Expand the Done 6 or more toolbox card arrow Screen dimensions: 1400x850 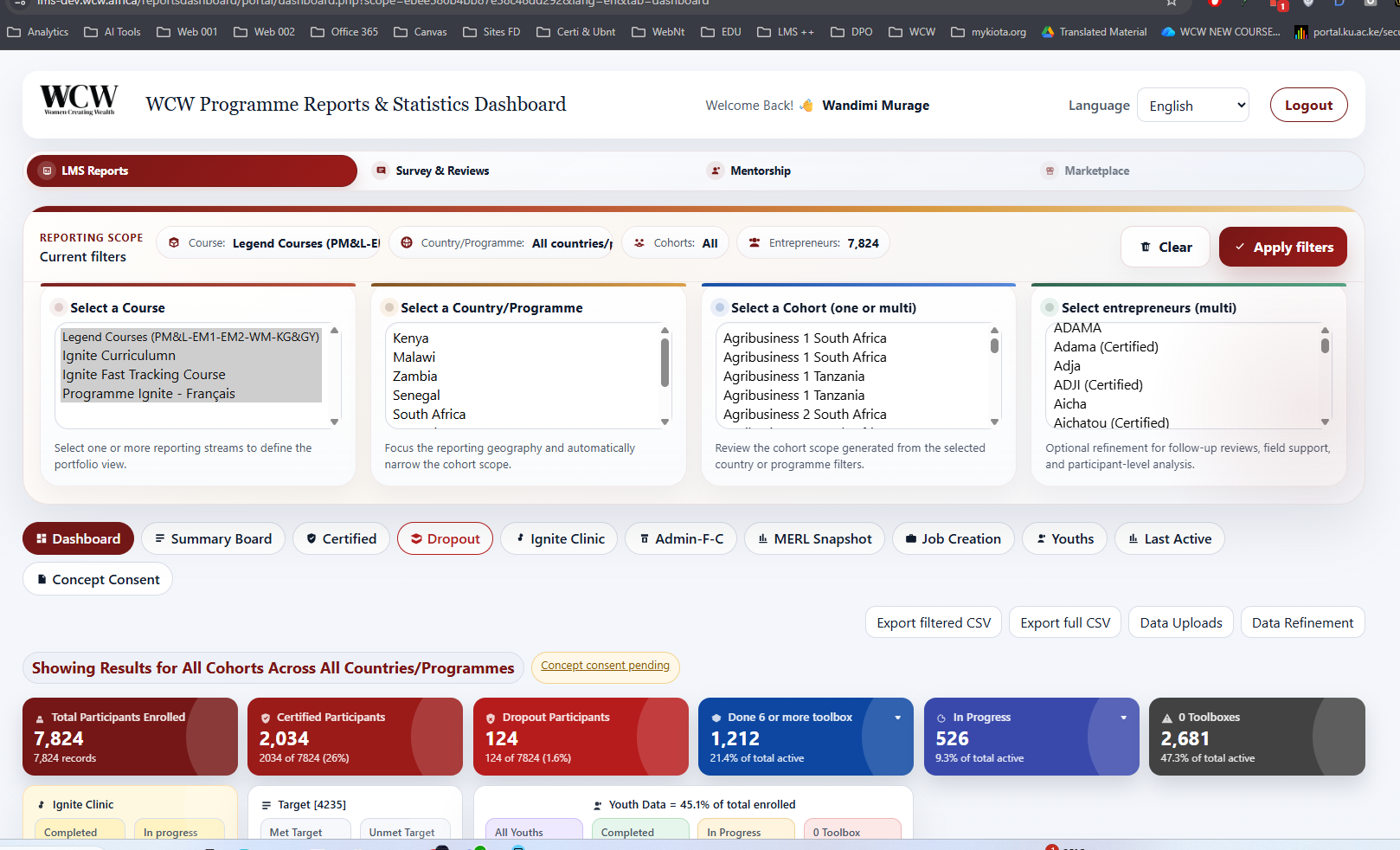898,718
